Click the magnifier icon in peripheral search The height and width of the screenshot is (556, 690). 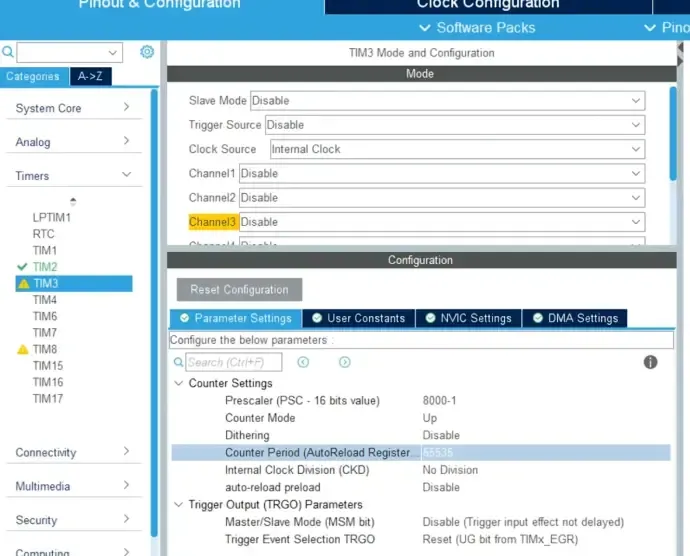click(x=9, y=52)
